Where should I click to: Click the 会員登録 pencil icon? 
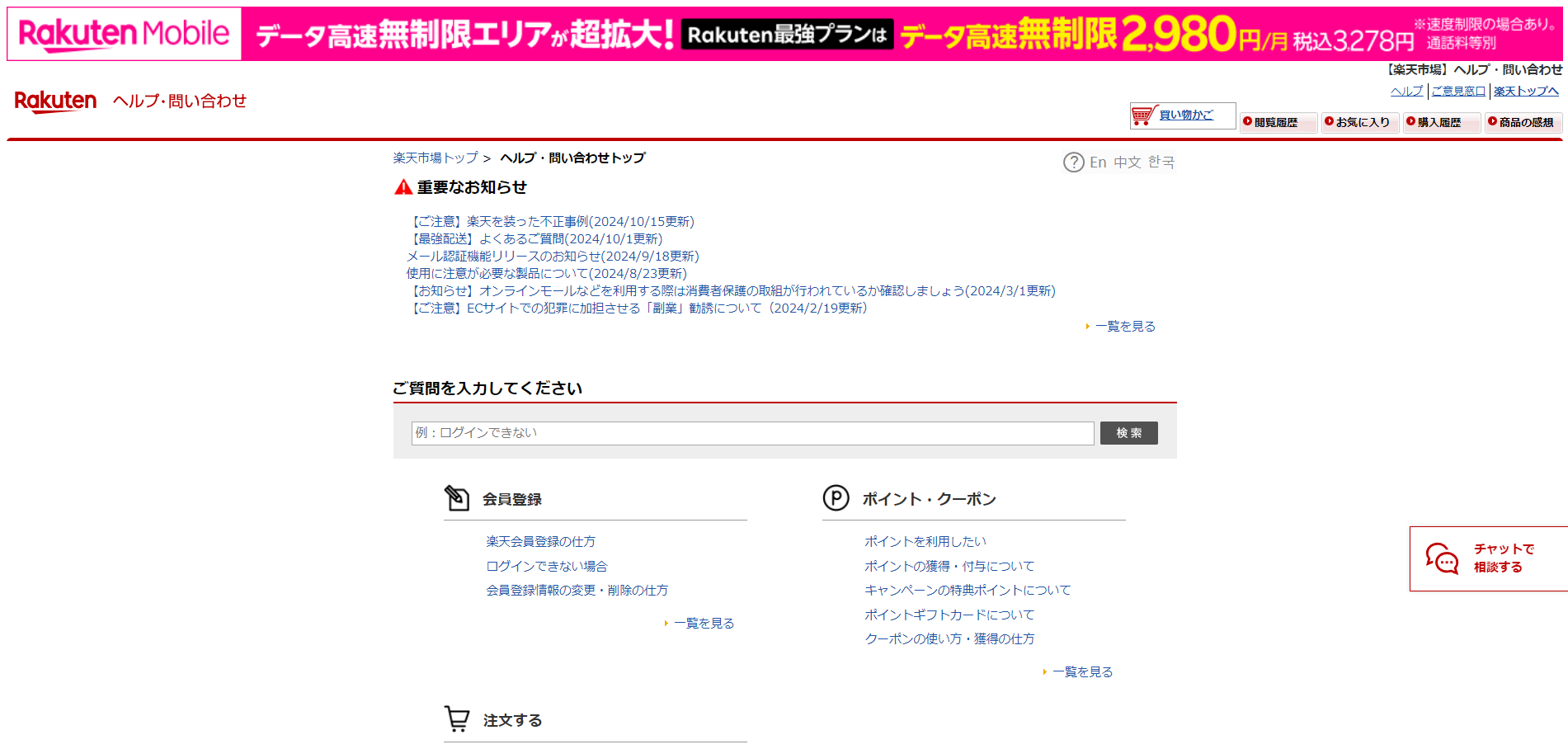coord(457,498)
